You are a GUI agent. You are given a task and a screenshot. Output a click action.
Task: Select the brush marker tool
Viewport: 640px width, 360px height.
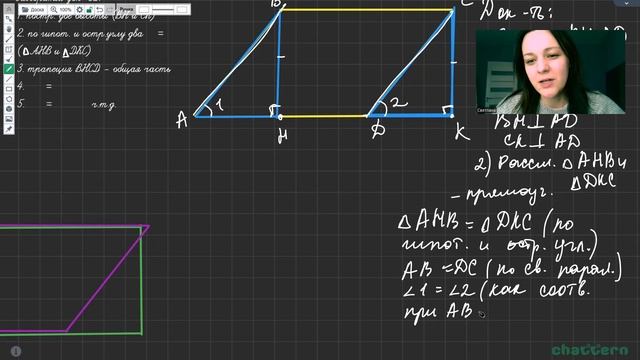[x=9, y=59]
